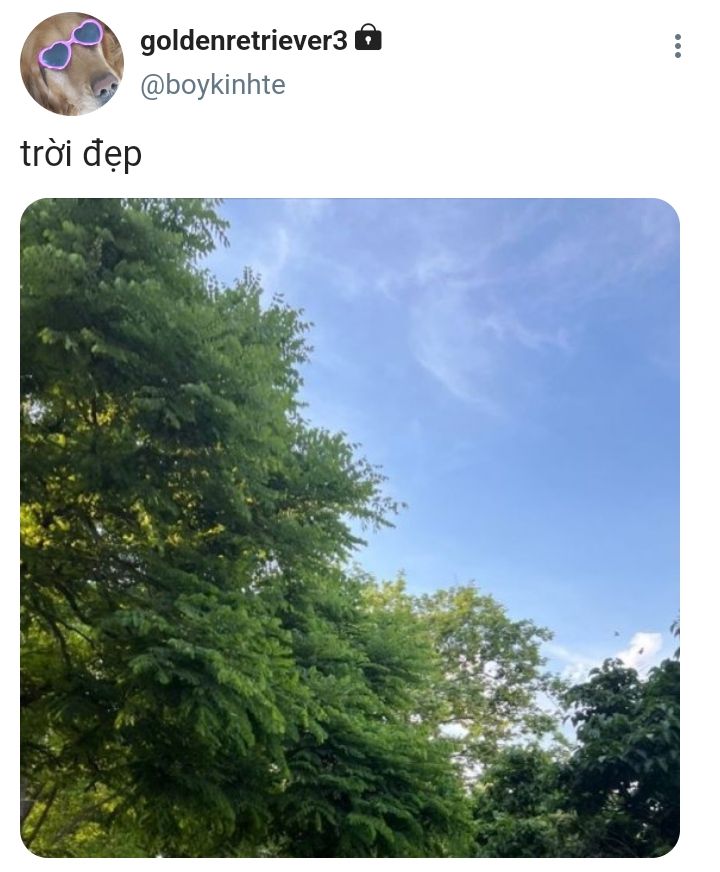Open the attached sky photo

click(x=350, y=528)
